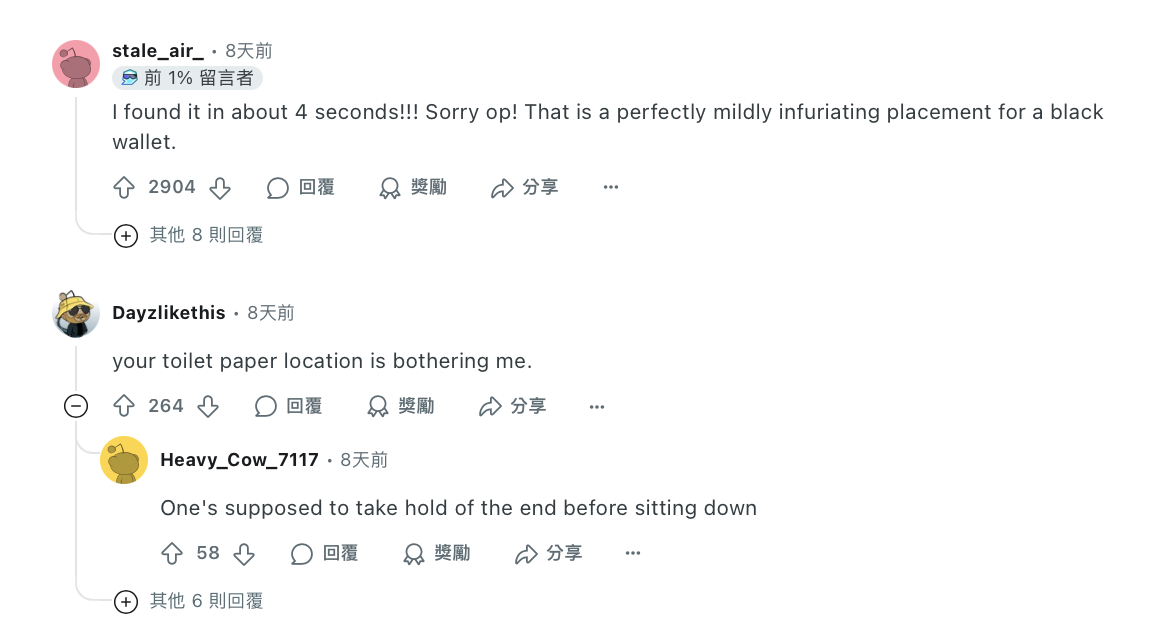Downvote stale_air_'s comment
The width and height of the screenshot is (1160, 642).
click(220, 188)
